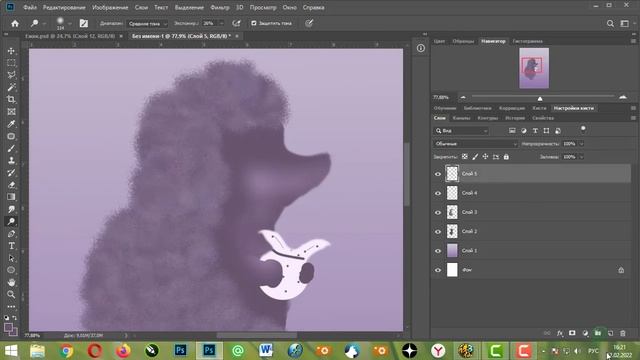Open the Layers panel options menu
Image resolution: width=640 pixels, height=360 pixels.
coord(633,118)
